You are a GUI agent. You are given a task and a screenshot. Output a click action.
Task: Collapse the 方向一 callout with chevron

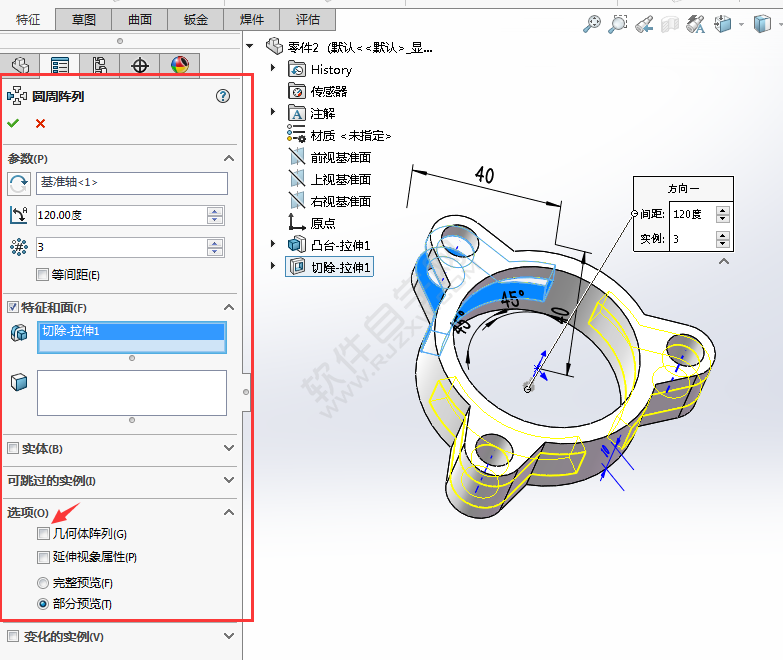(x=724, y=261)
